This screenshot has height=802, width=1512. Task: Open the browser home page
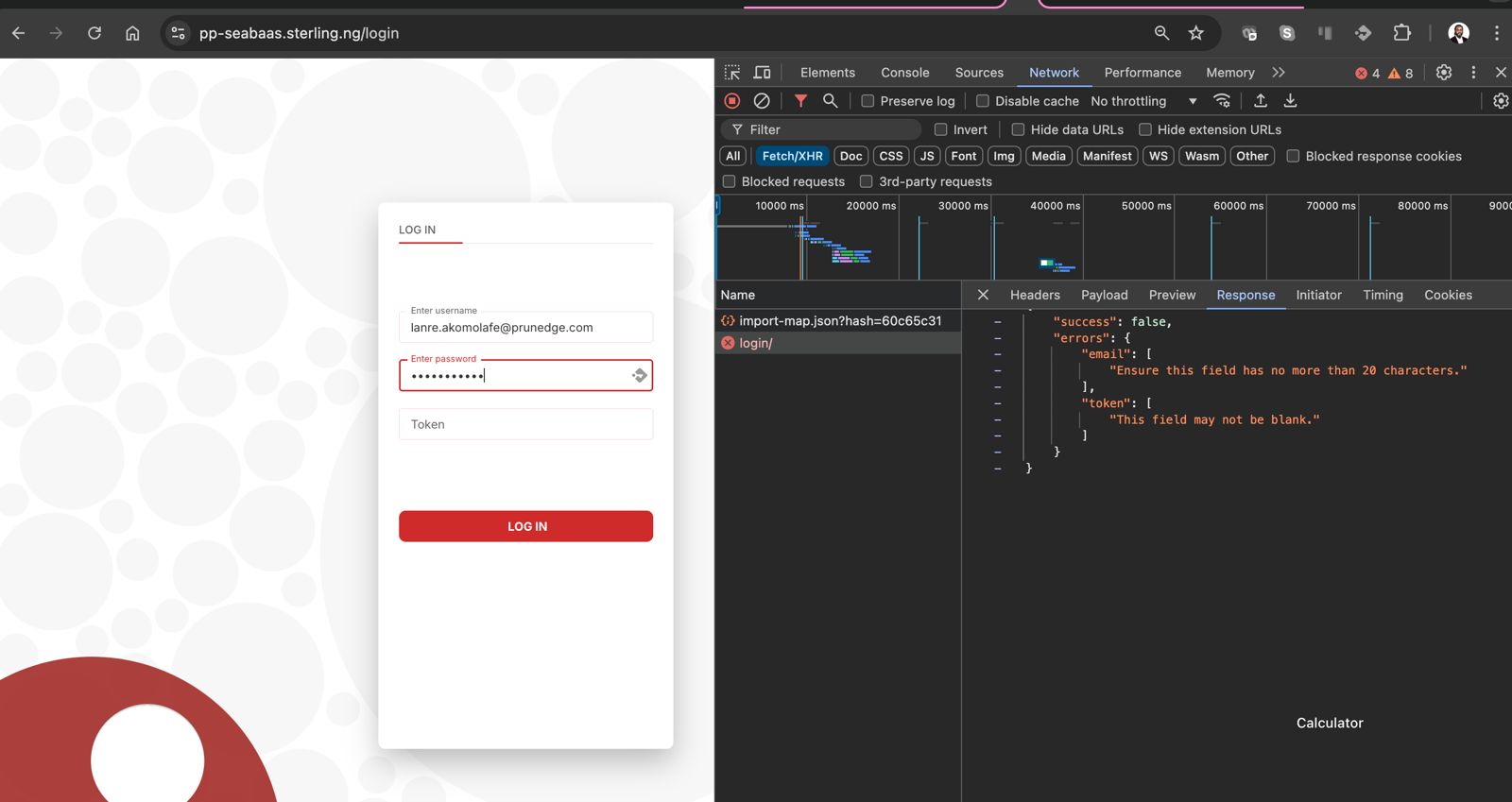coord(132,33)
